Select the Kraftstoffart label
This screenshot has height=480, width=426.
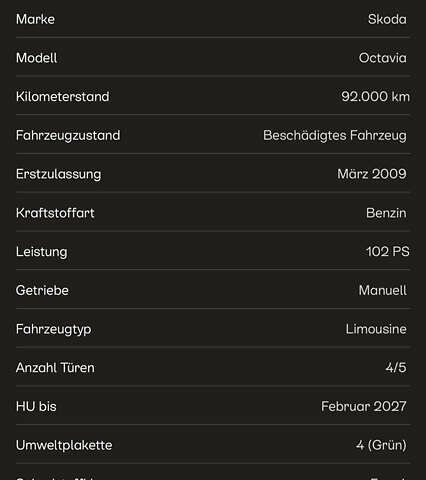[x=55, y=213]
